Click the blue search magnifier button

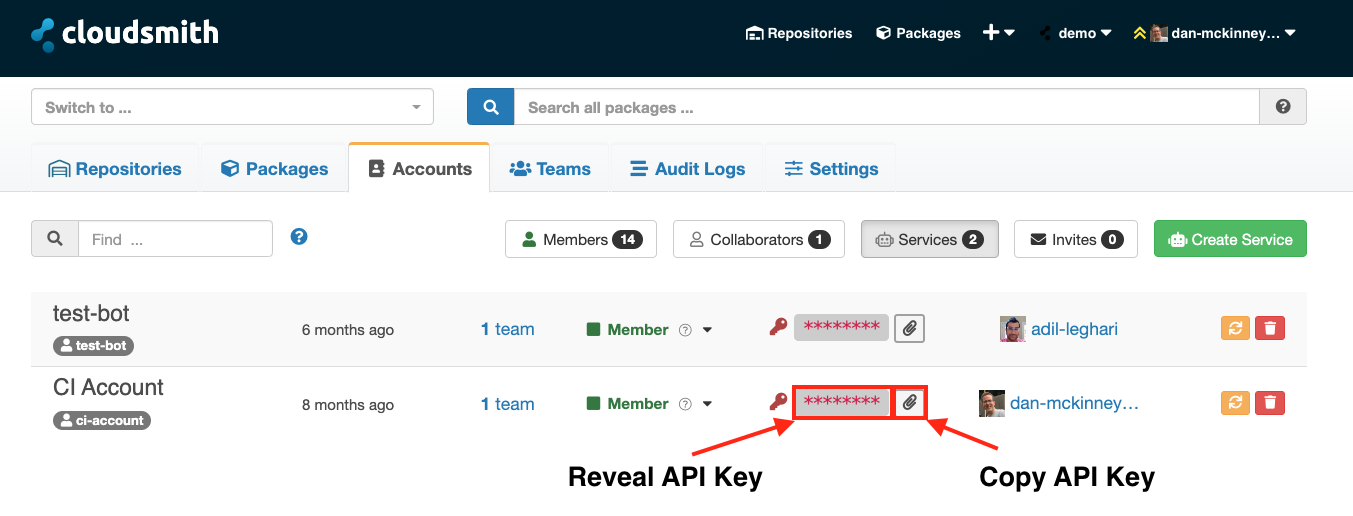490,107
